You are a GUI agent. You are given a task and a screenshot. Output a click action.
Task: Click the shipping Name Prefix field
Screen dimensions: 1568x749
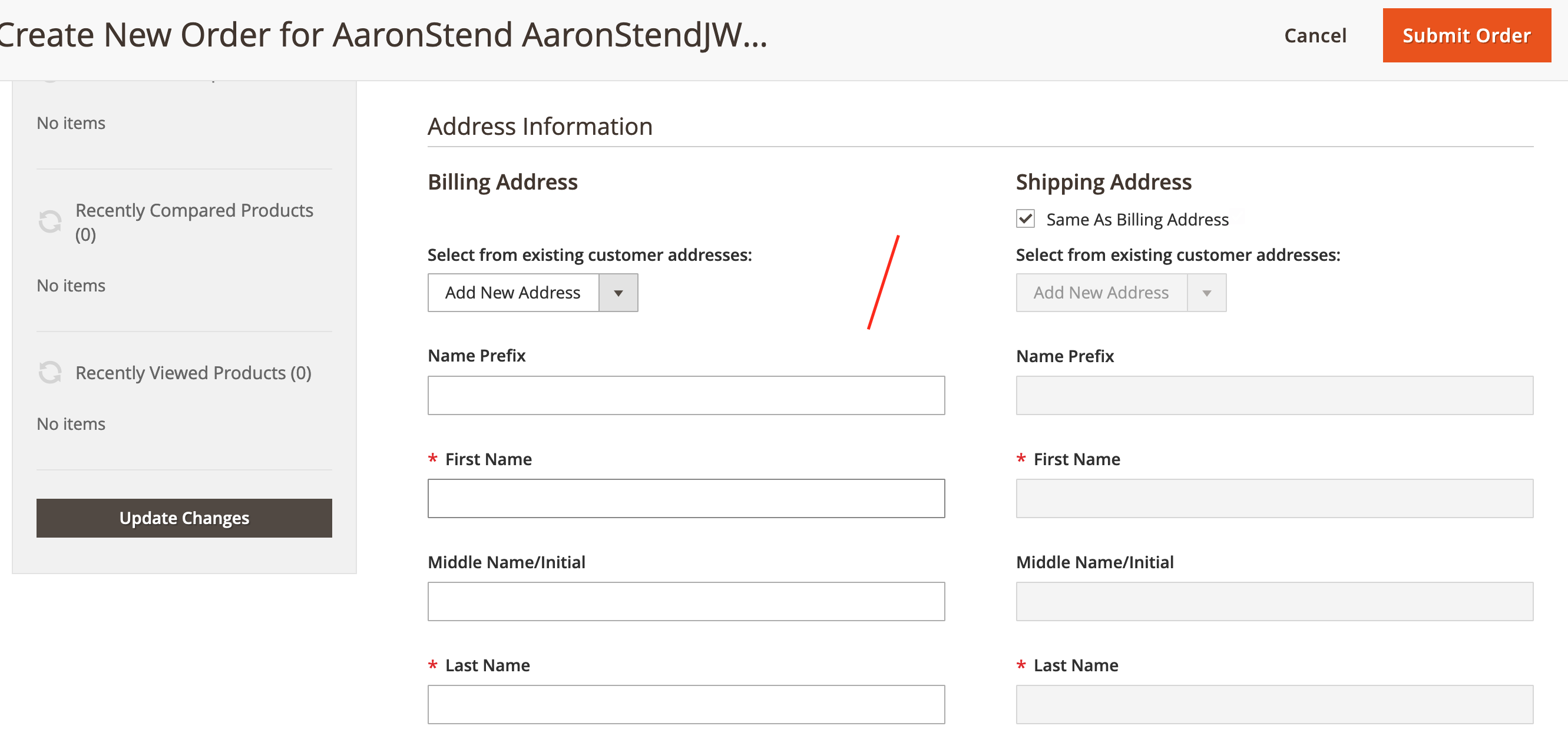click(1274, 396)
